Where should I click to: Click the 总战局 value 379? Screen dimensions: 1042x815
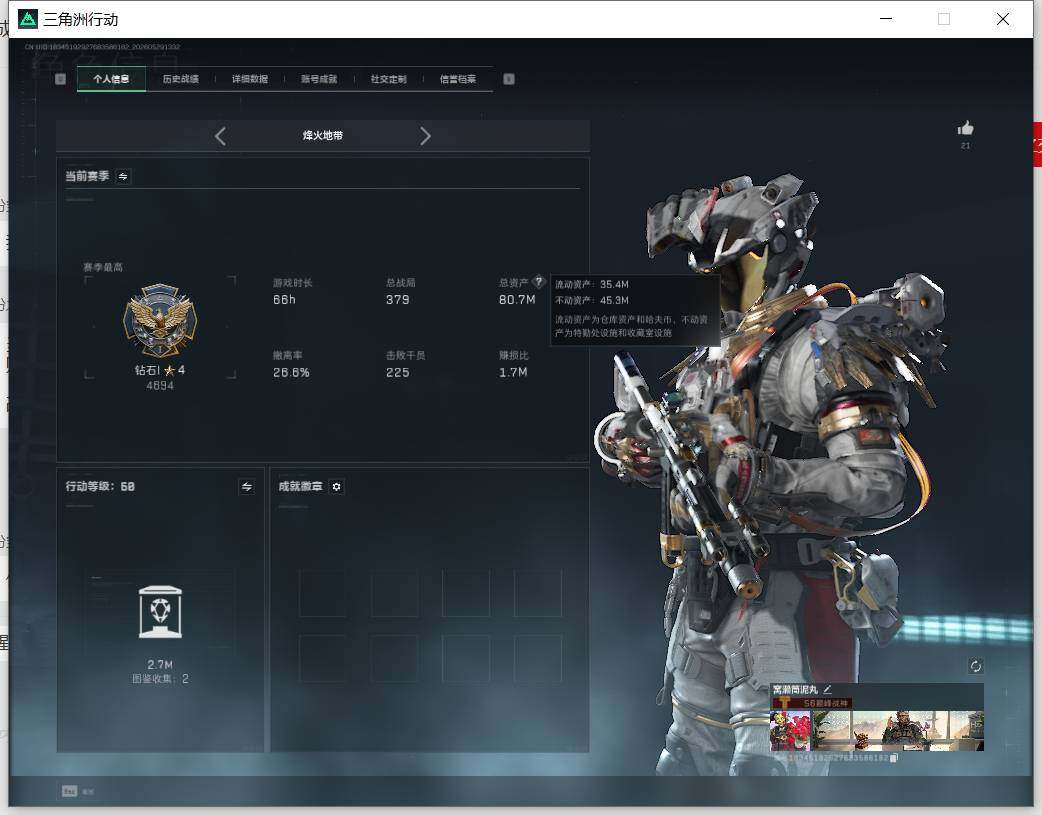click(397, 300)
